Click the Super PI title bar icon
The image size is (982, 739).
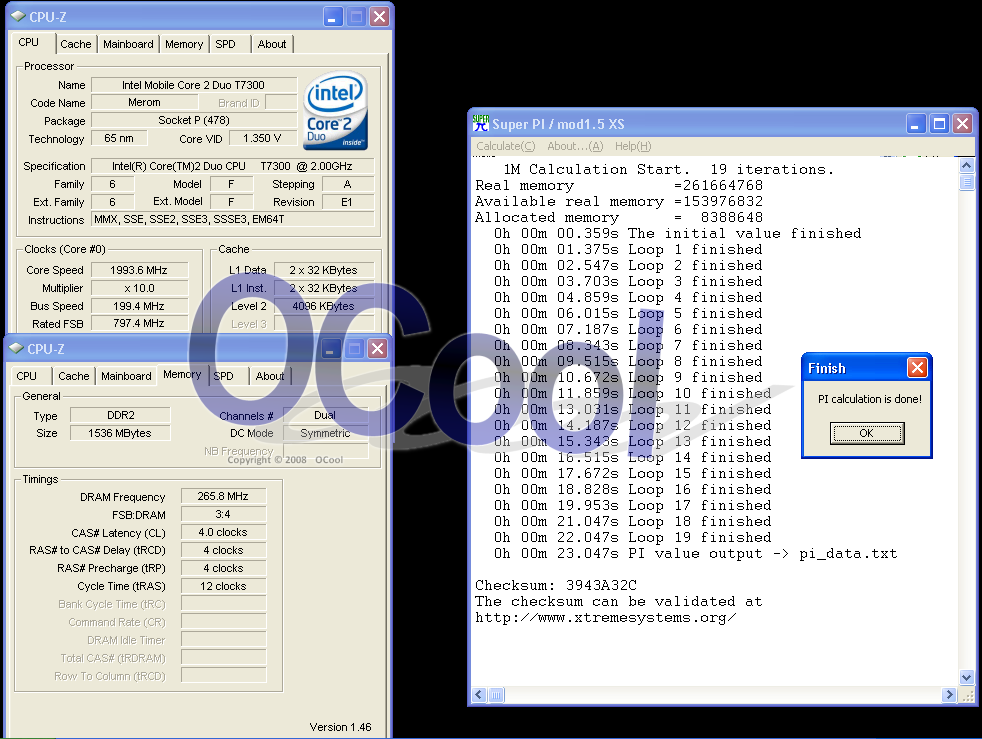480,123
